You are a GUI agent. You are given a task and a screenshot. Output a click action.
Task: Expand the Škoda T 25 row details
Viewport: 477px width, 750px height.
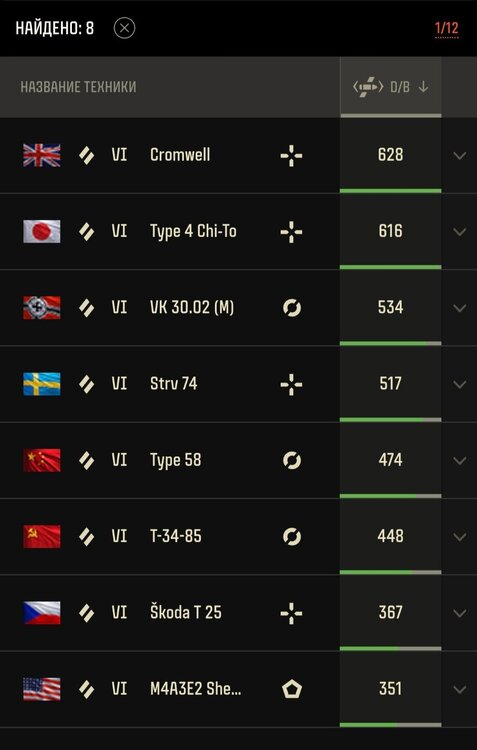point(460,614)
